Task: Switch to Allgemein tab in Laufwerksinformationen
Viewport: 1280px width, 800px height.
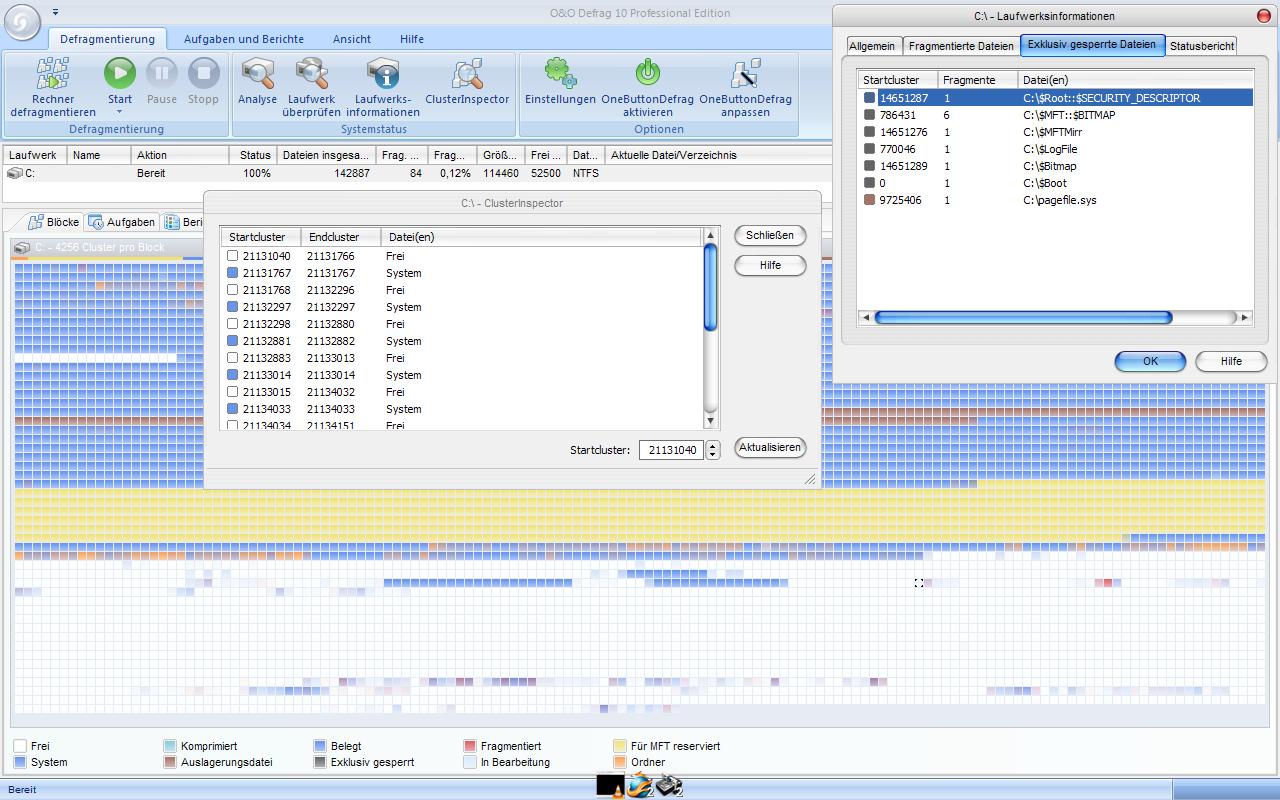Action: (x=872, y=46)
